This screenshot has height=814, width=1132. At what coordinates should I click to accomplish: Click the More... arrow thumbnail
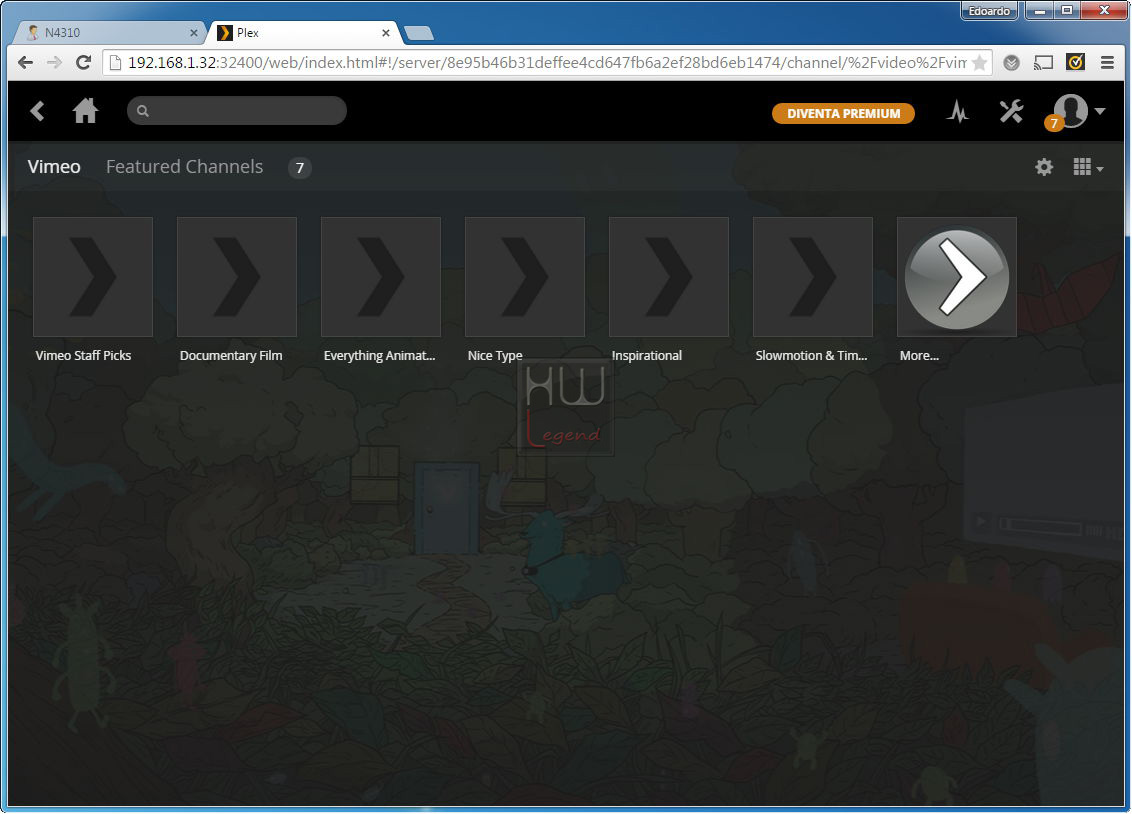pyautogui.click(x=957, y=277)
